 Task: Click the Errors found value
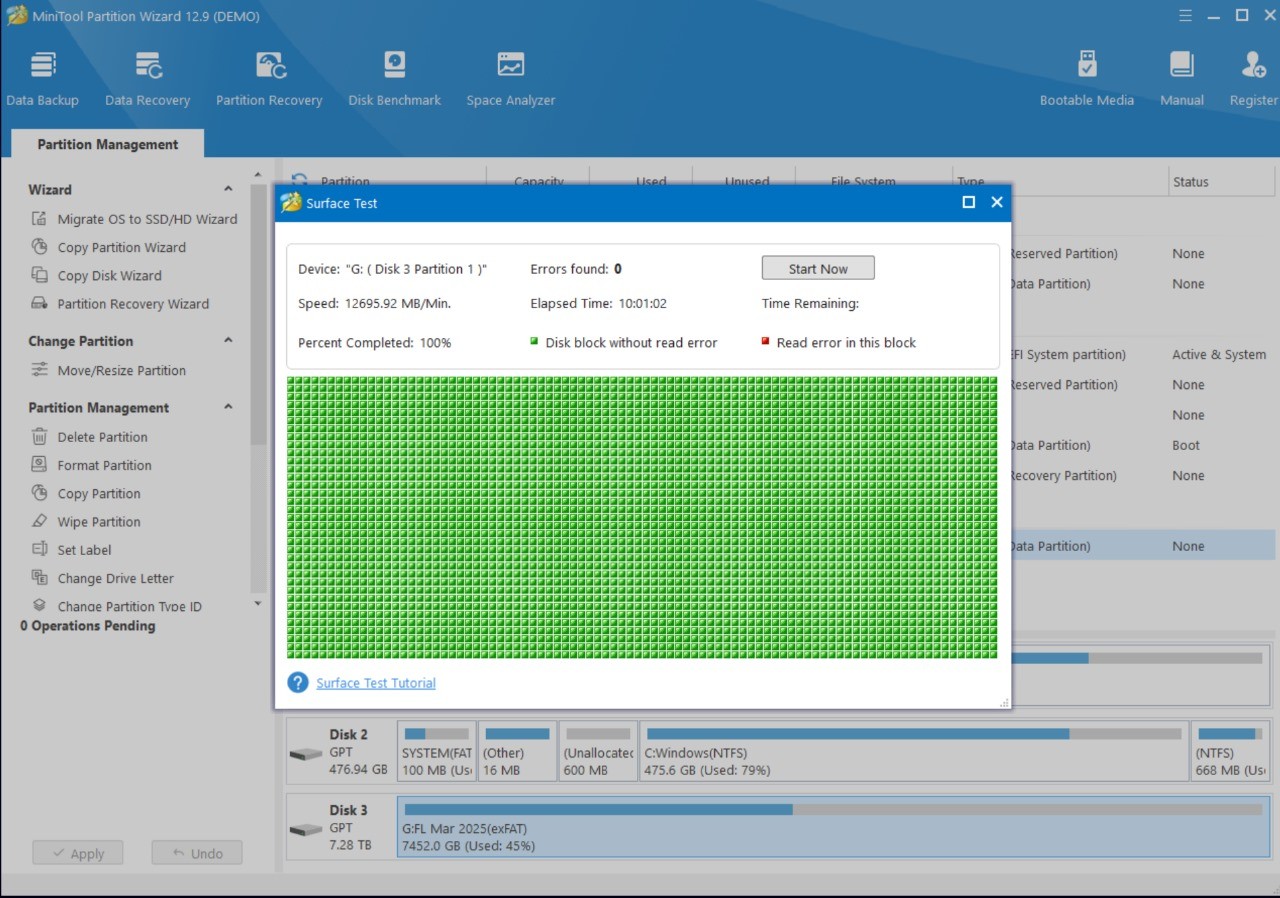tap(618, 269)
